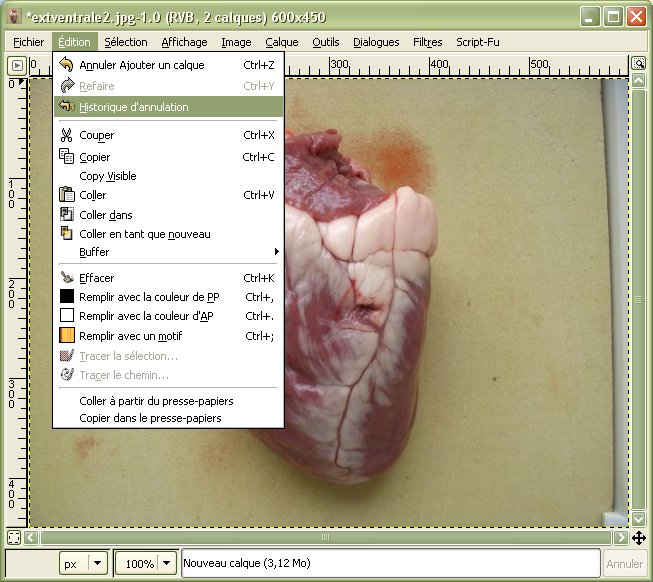Click the Coller dans icon

(67, 214)
